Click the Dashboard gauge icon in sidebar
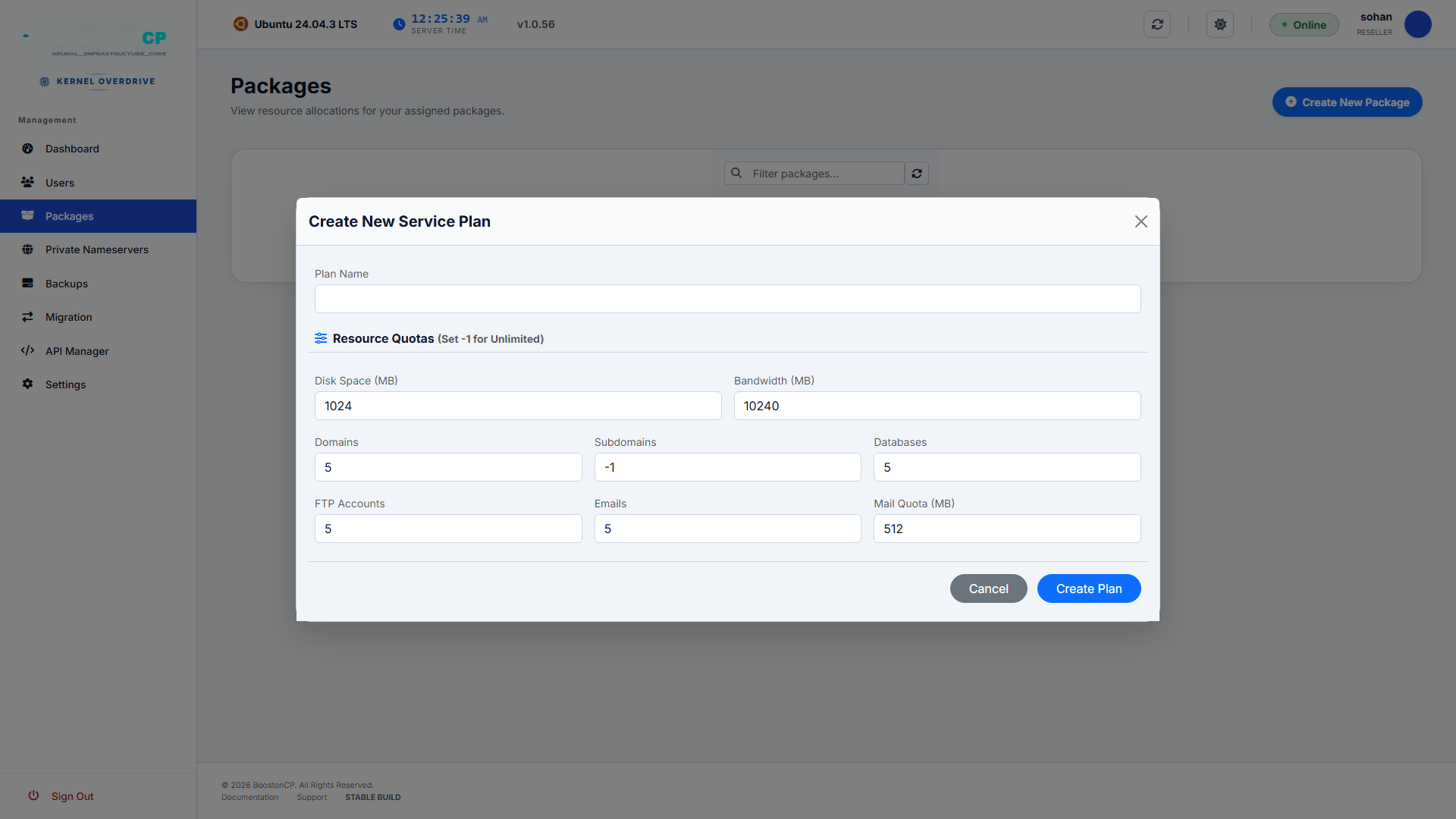Viewport: 1456px width, 819px height. pos(27,149)
